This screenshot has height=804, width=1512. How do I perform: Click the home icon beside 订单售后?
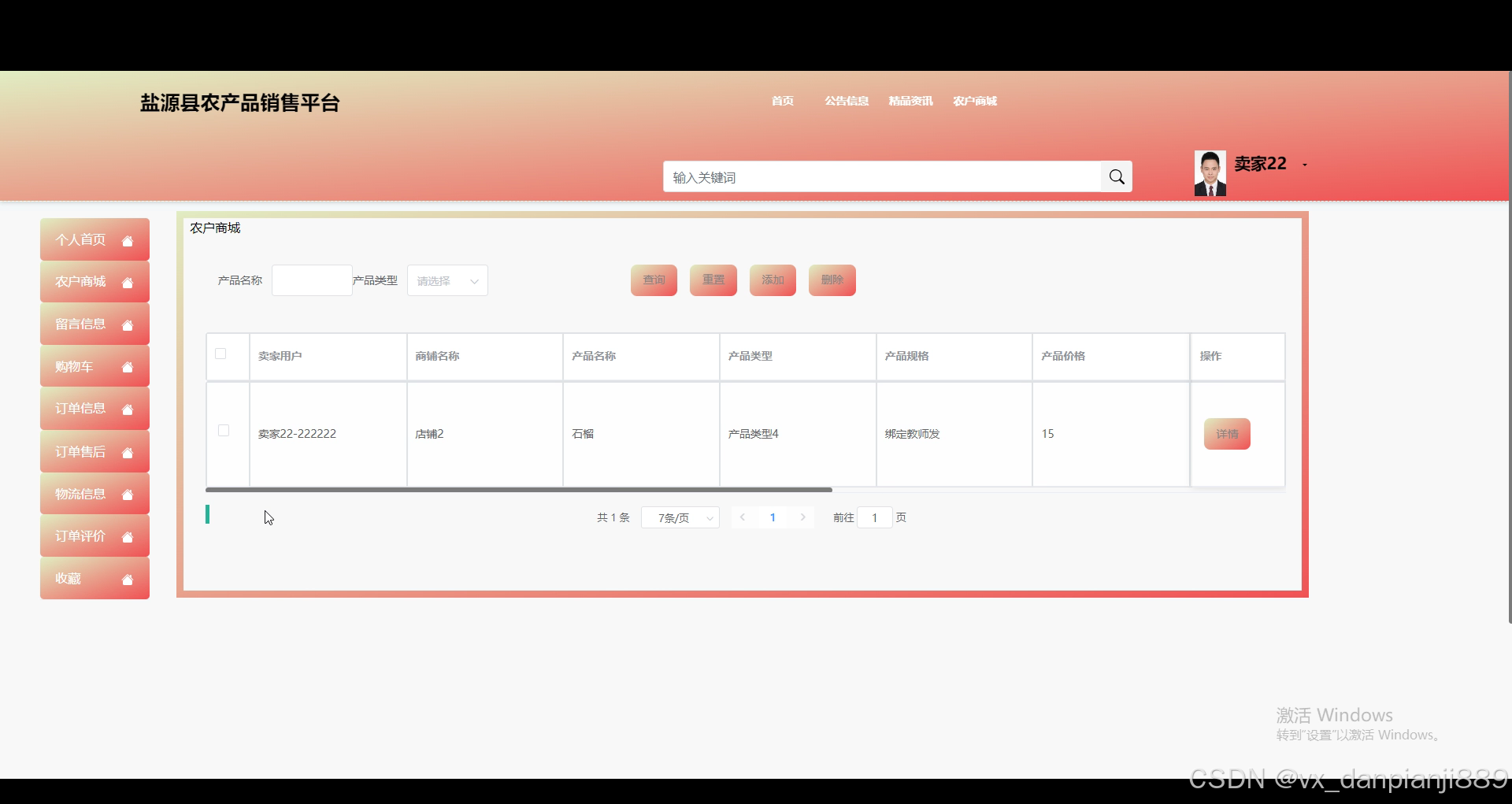[x=128, y=452]
